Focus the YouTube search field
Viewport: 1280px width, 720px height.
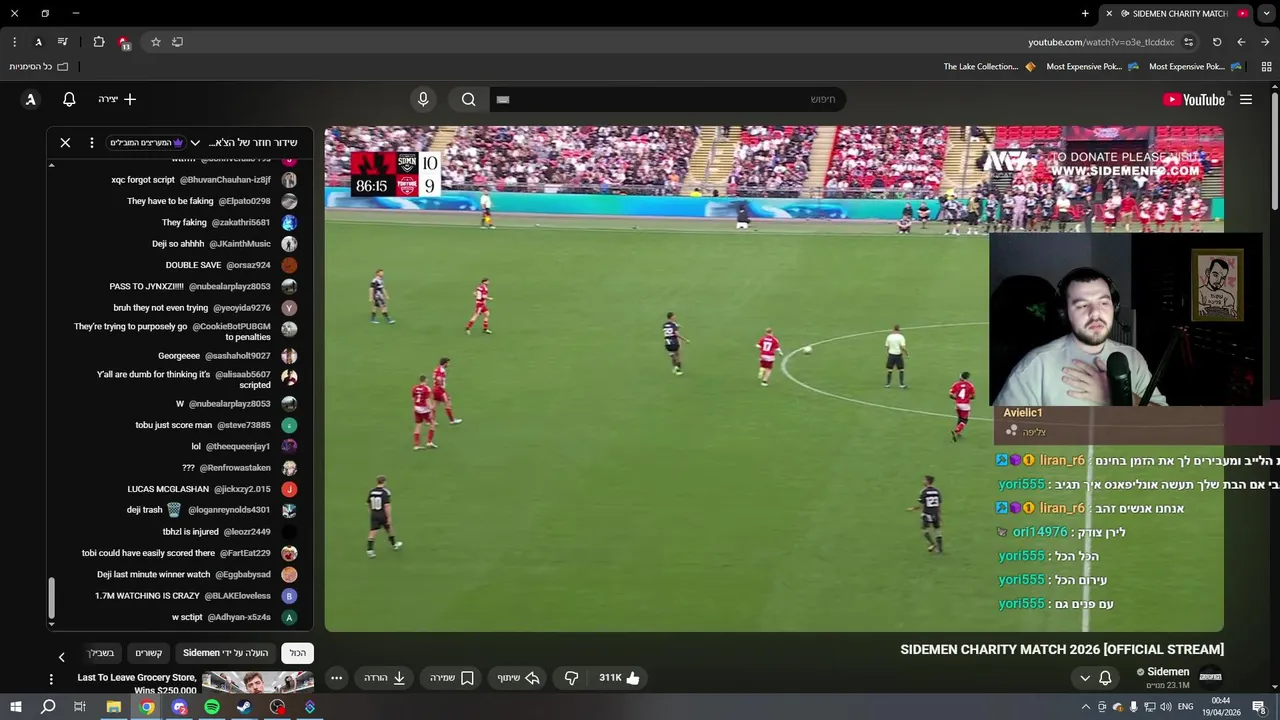click(x=670, y=99)
